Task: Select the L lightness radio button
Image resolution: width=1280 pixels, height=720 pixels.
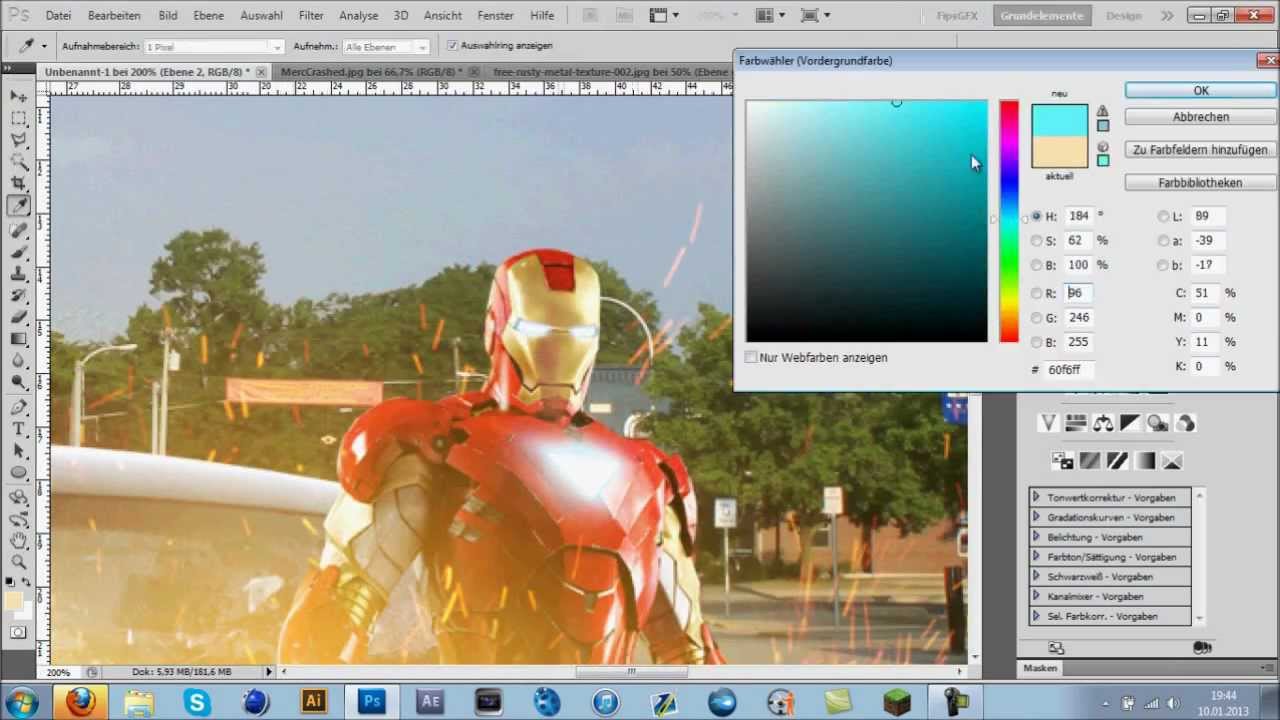Action: [x=1163, y=216]
